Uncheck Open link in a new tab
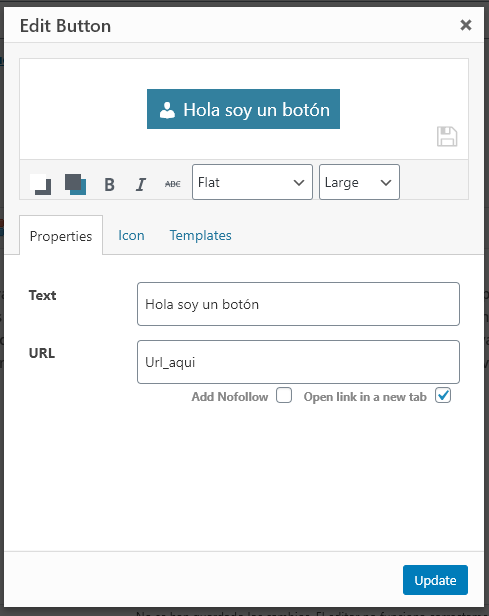The image size is (489, 616). tap(443, 395)
